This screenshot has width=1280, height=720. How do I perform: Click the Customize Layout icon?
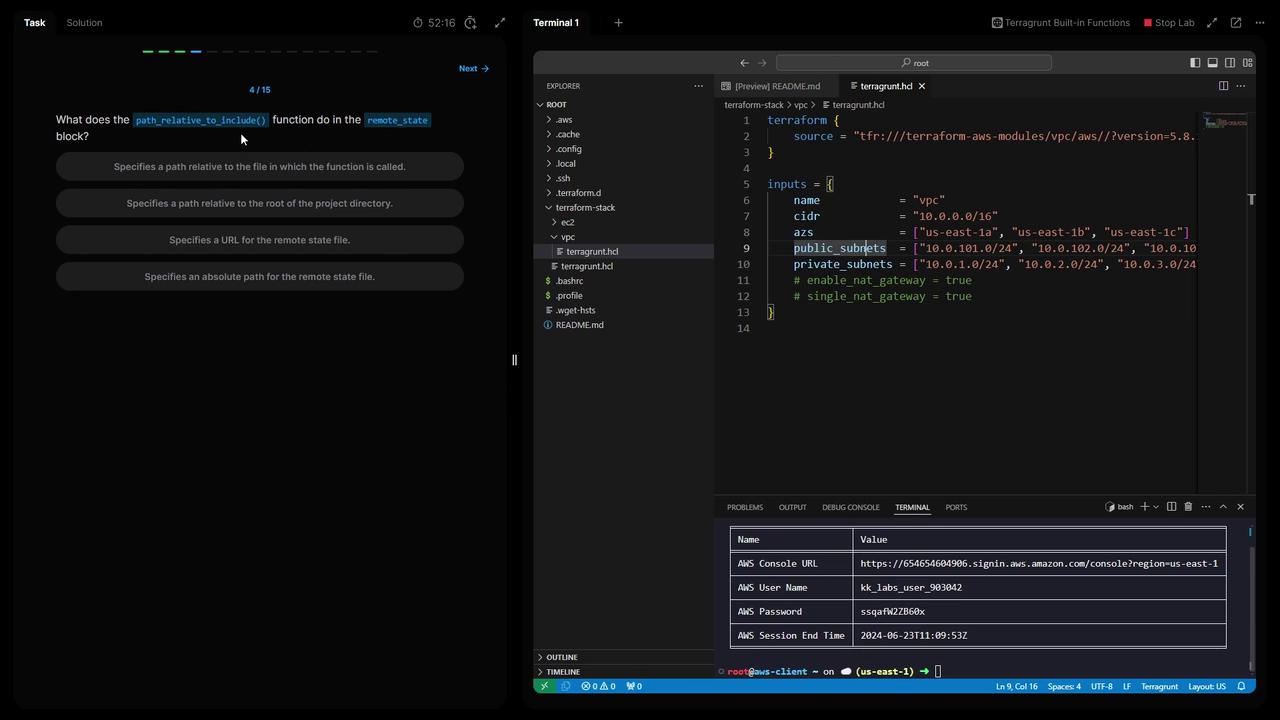1247,63
